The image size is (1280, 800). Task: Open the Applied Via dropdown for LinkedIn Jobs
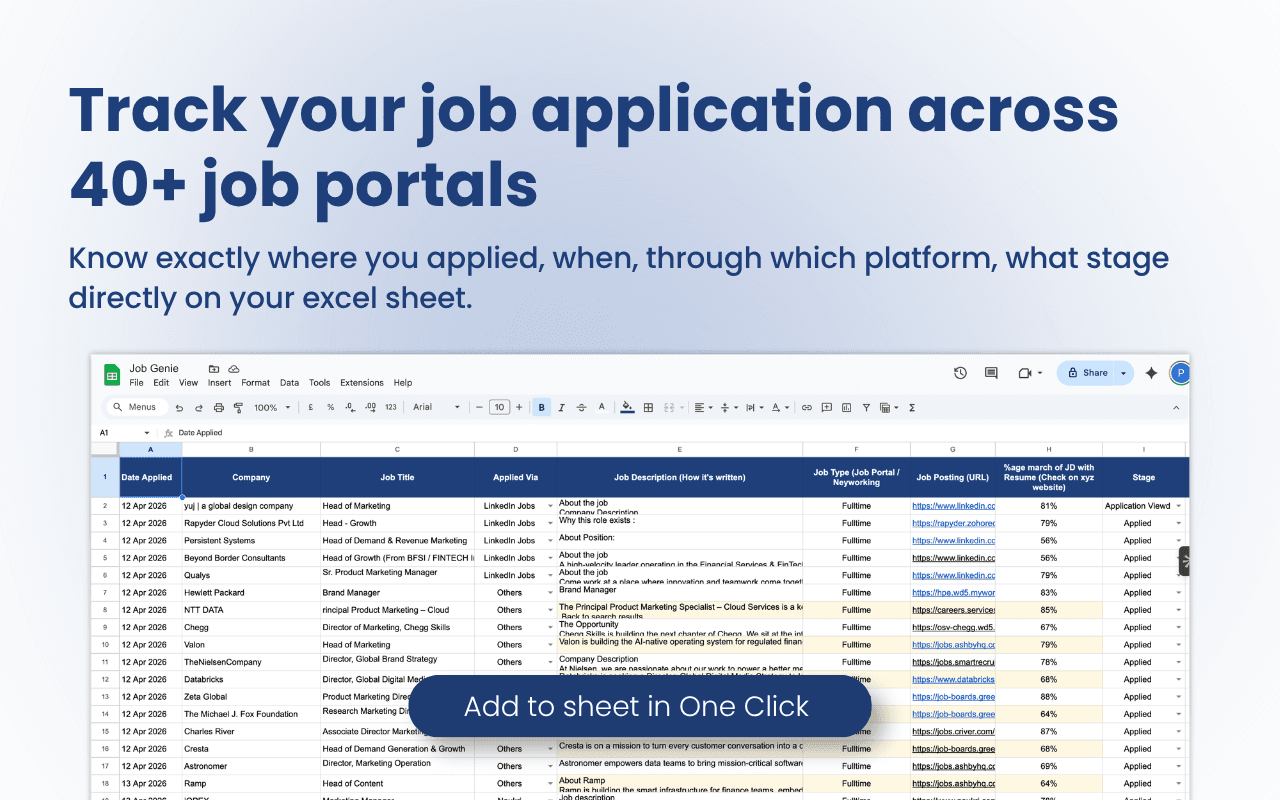[x=549, y=505]
